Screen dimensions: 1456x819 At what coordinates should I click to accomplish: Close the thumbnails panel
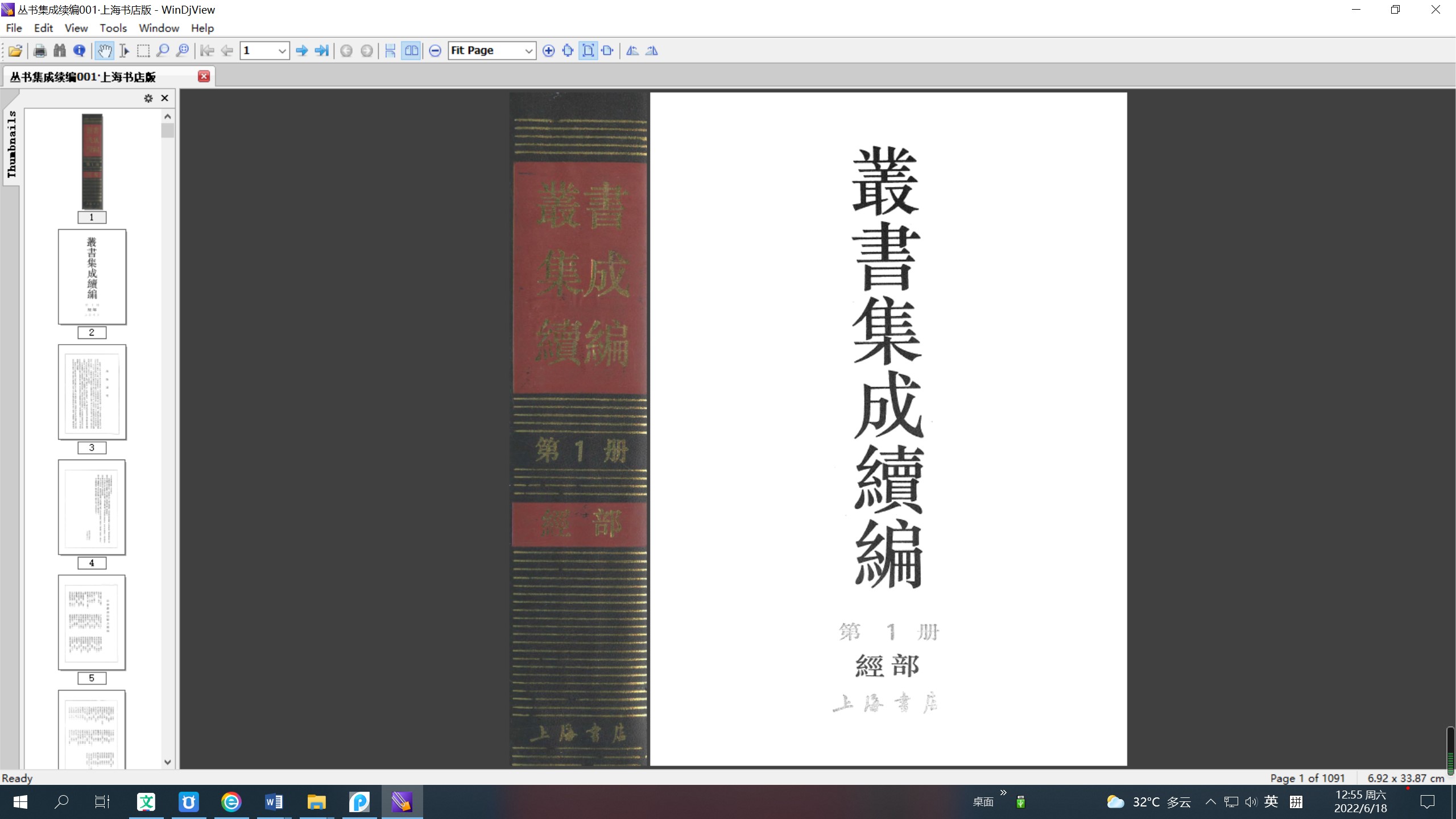[165, 98]
